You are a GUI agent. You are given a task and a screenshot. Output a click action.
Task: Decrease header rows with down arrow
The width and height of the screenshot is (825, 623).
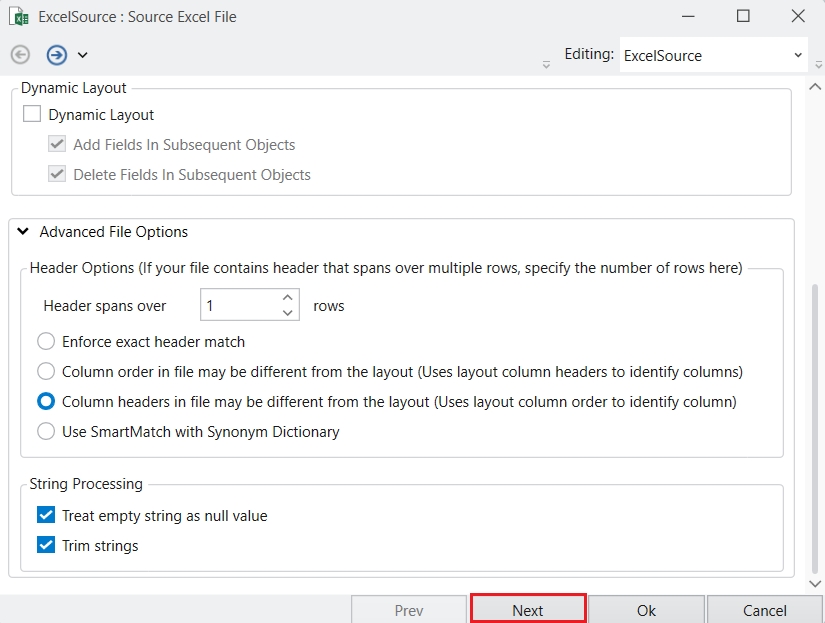[x=288, y=313]
